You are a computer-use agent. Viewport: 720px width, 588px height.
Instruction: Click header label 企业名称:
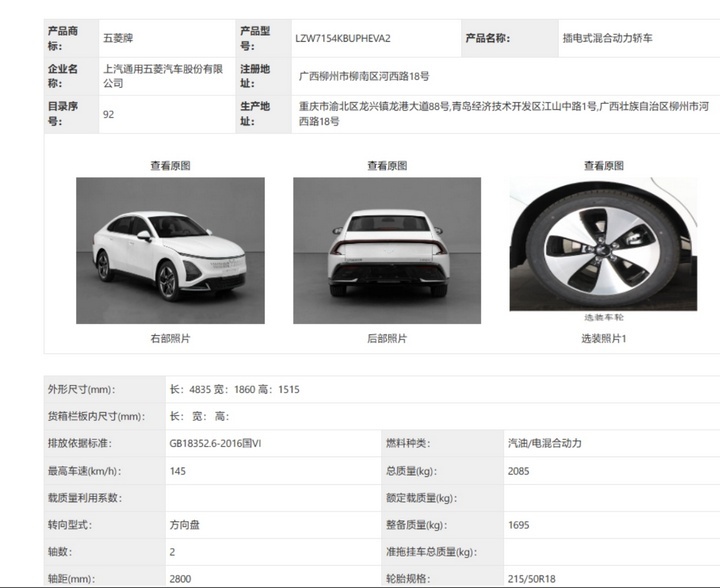(x=63, y=76)
